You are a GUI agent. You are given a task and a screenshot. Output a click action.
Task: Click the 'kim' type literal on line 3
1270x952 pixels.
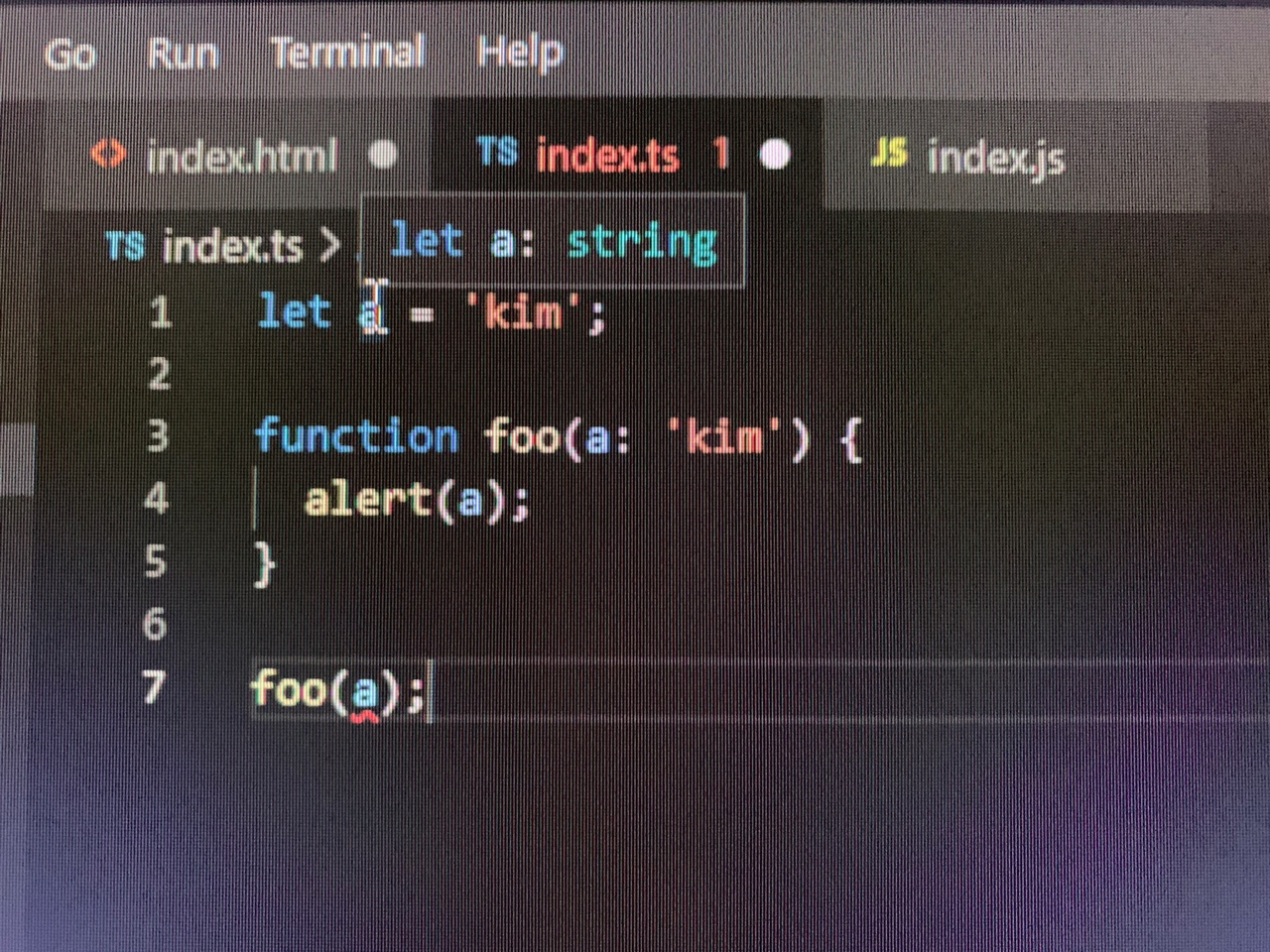click(x=726, y=435)
